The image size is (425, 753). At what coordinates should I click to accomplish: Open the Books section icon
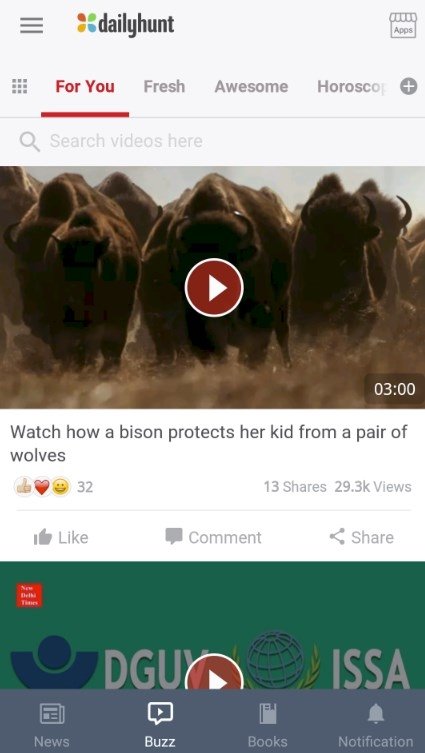click(x=267, y=724)
